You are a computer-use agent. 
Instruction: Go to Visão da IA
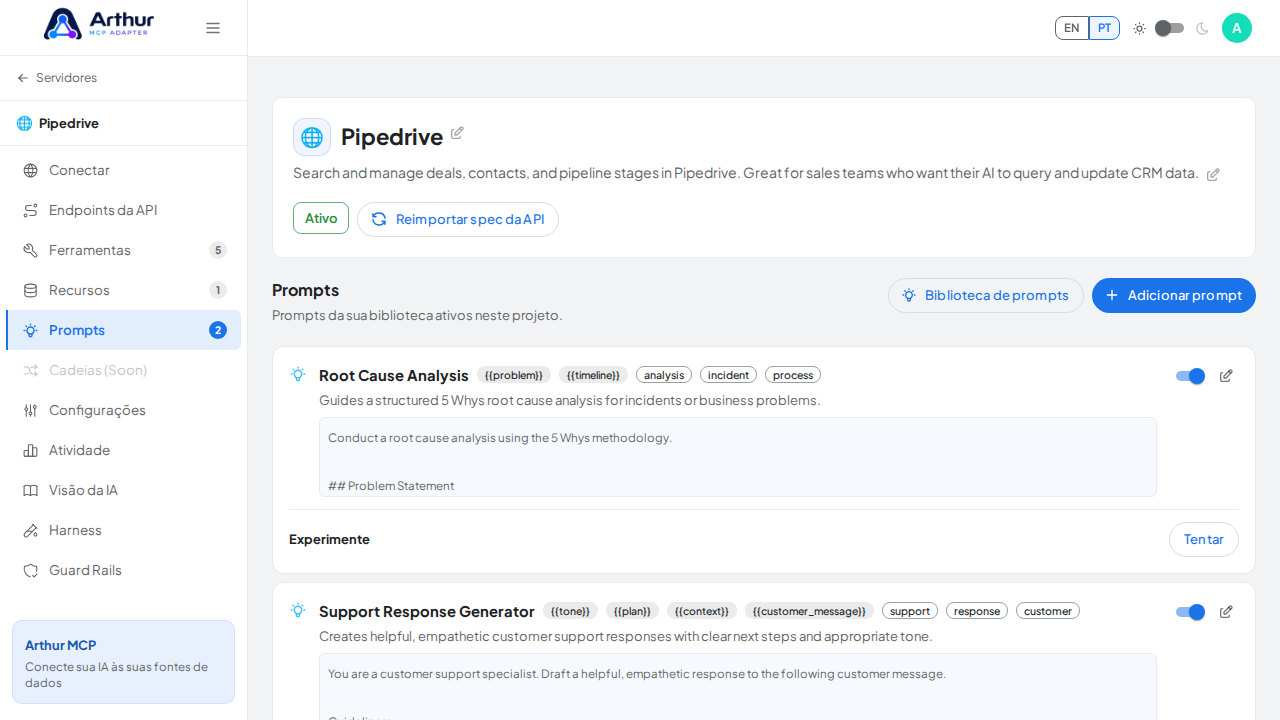[124, 490]
